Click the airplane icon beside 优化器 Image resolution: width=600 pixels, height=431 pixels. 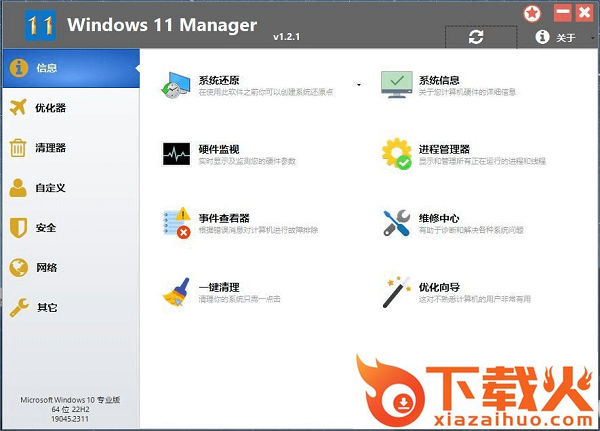[x=18, y=107]
